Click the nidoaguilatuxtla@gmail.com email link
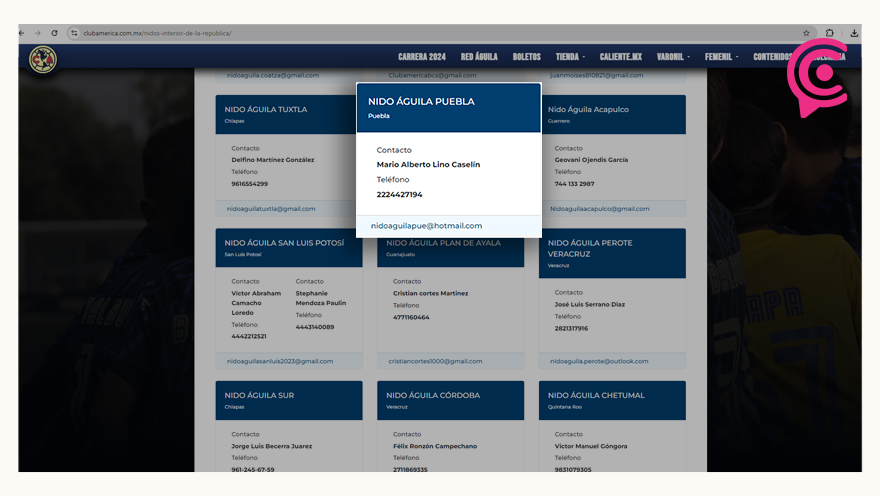The height and width of the screenshot is (496, 880). (x=271, y=209)
